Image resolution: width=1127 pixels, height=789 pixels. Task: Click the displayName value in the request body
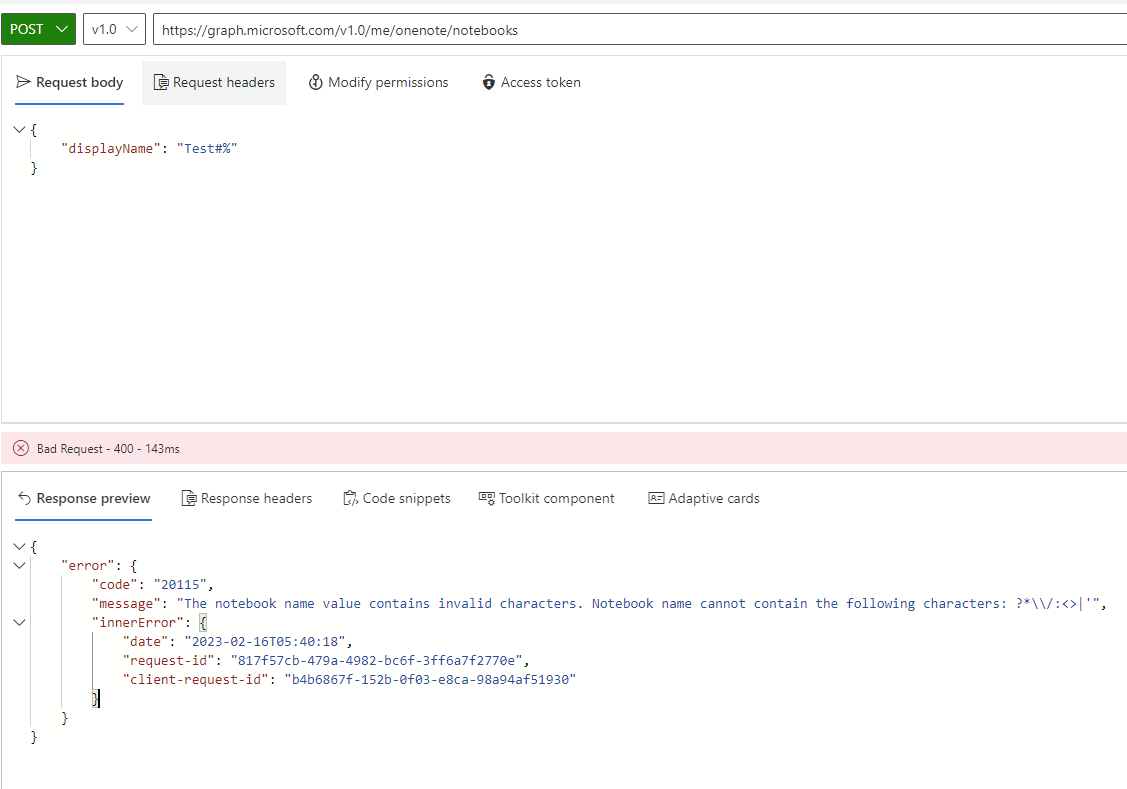point(206,148)
